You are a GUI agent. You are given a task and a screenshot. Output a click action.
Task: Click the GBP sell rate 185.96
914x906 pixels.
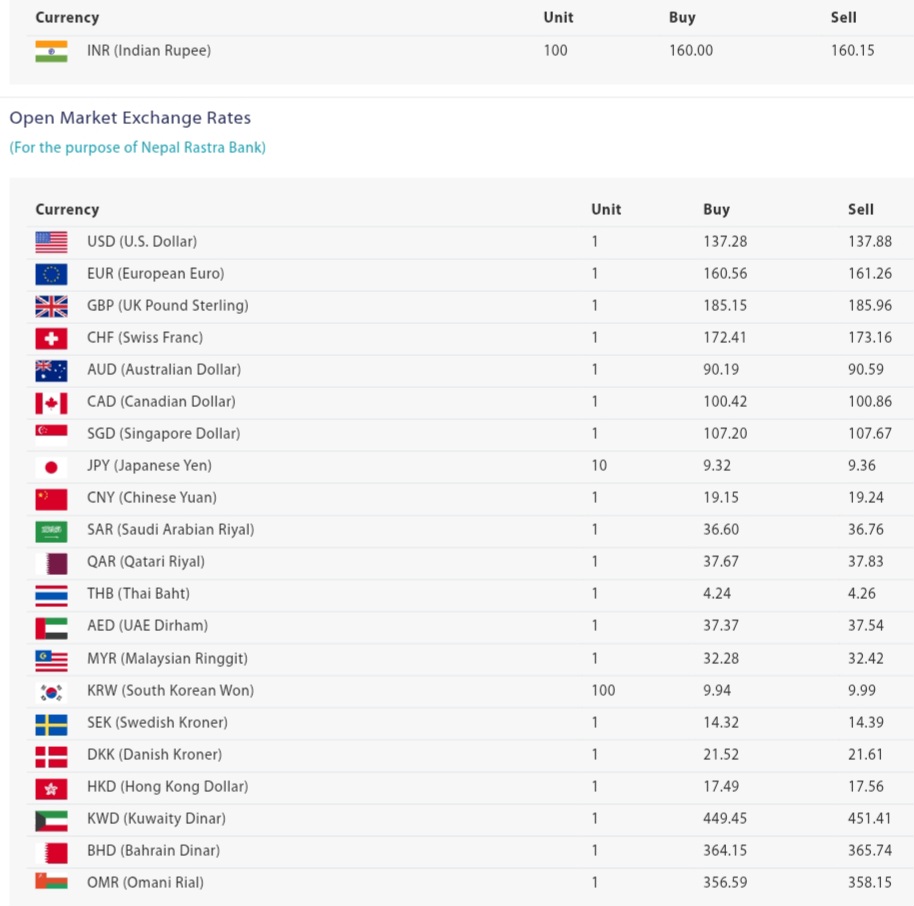coord(869,306)
